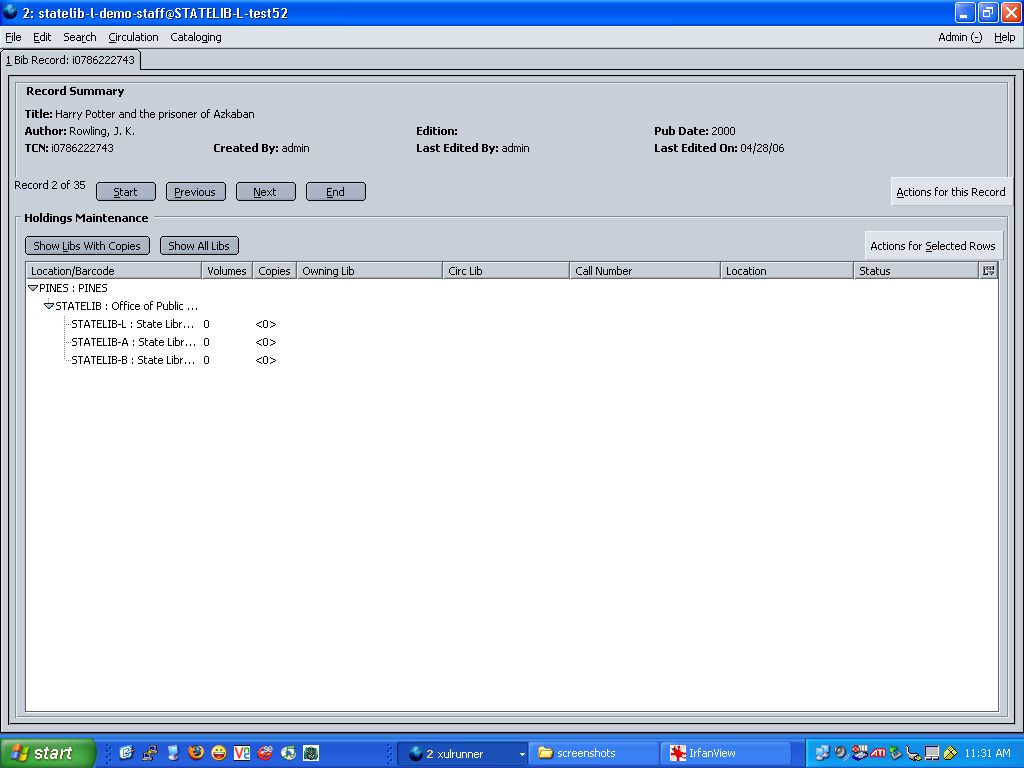Viewport: 1024px width, 768px height.
Task: Select the STATELIB-L row in holdings tree
Action: 132,324
